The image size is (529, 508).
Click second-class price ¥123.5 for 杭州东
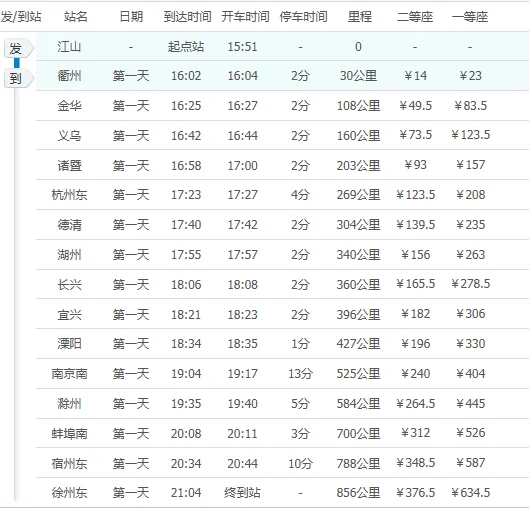coord(415,195)
